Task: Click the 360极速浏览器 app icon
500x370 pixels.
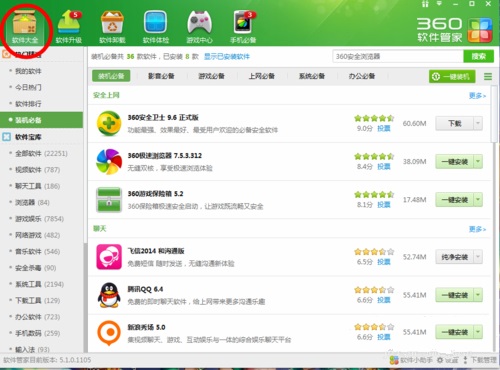Action: [109, 162]
